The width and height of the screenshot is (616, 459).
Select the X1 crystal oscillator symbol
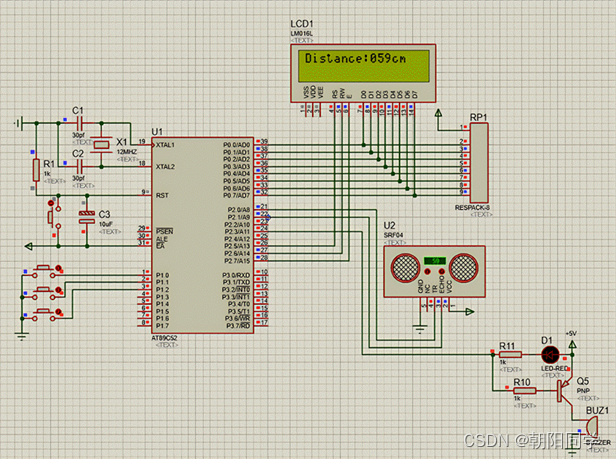point(101,145)
